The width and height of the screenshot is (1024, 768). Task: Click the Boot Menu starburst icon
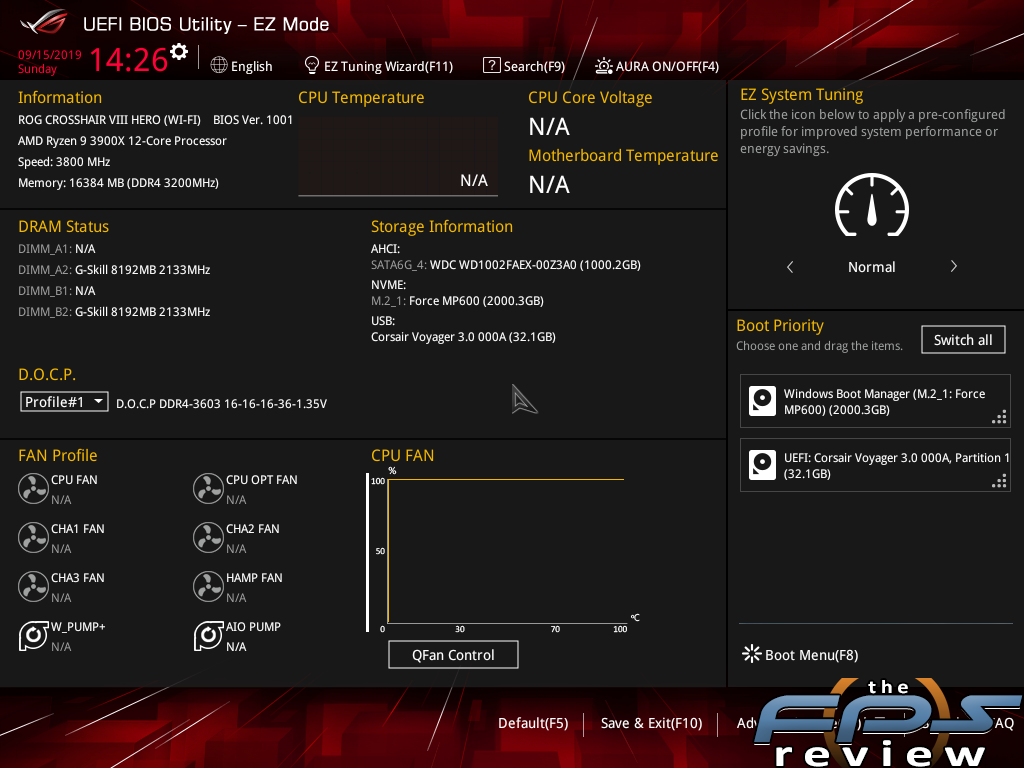(x=752, y=654)
